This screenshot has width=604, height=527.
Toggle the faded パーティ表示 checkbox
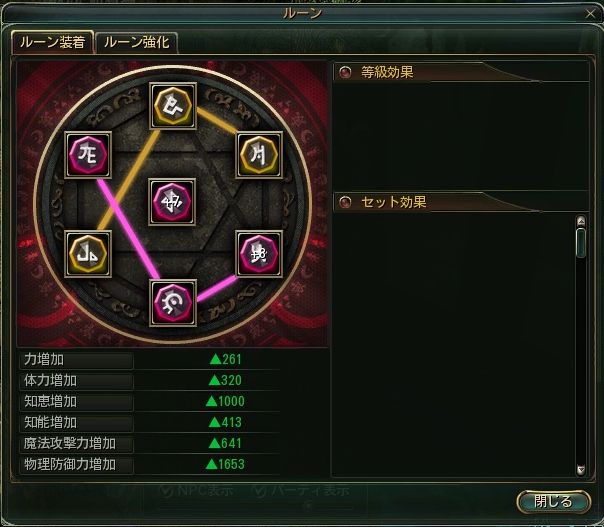coord(258,491)
